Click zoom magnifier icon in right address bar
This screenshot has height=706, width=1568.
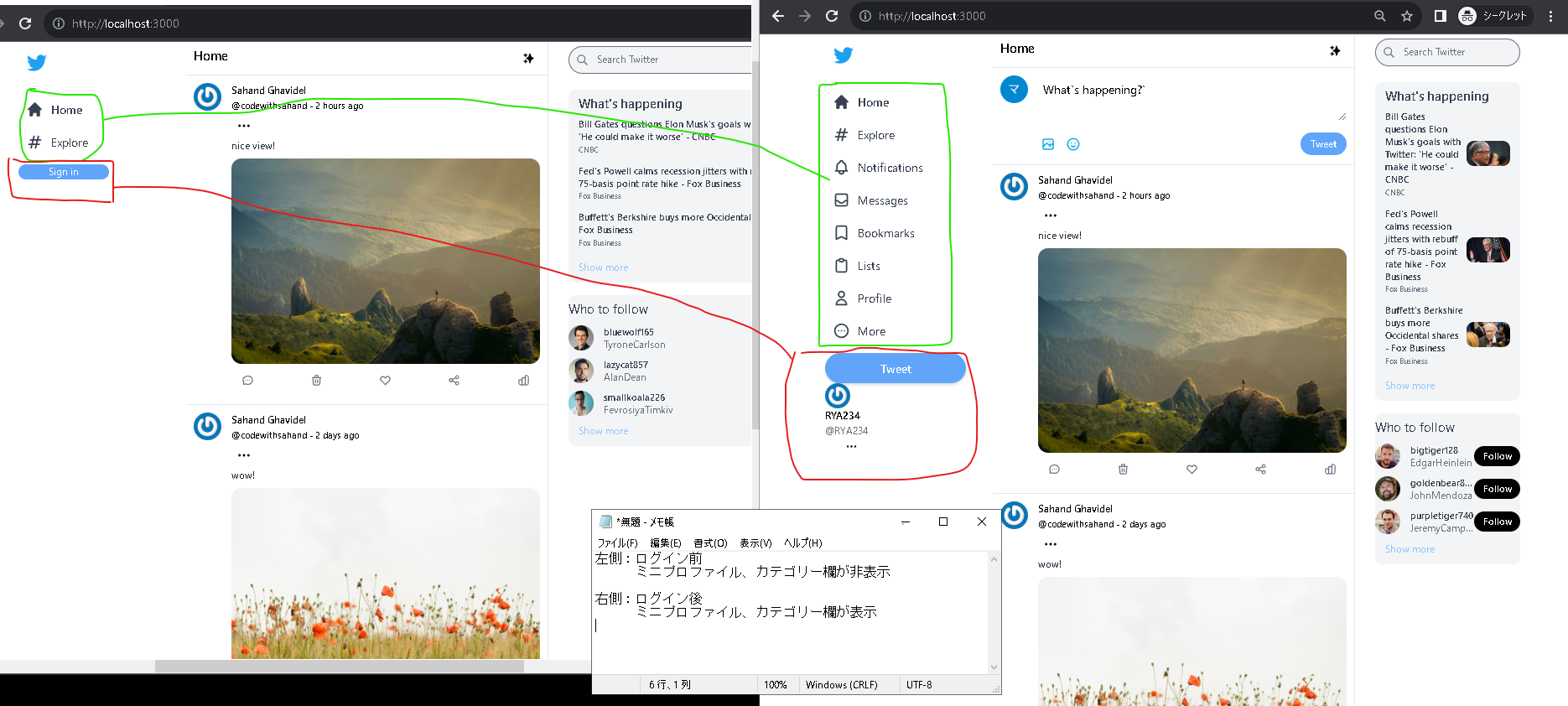point(1380,16)
